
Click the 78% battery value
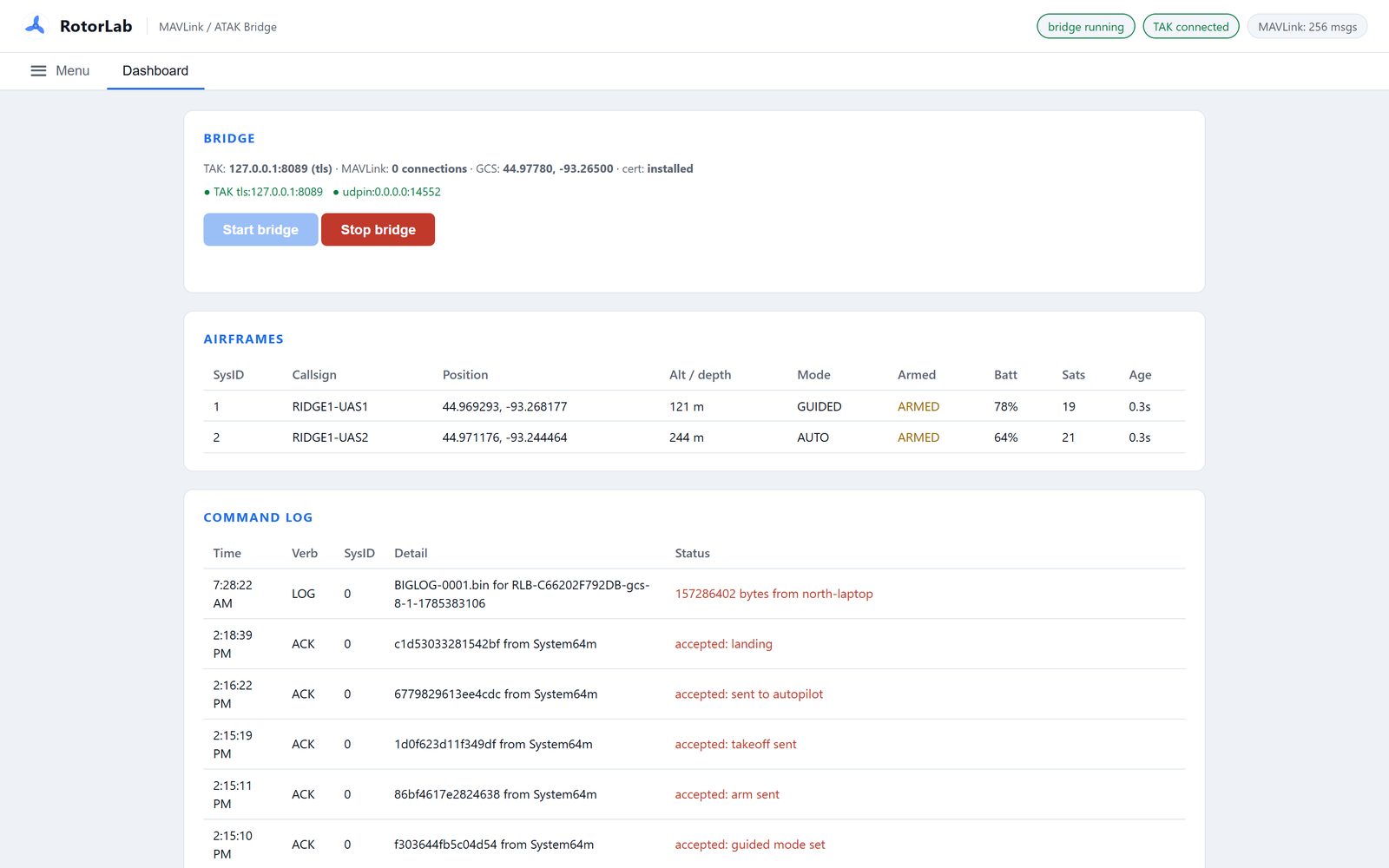click(x=1005, y=406)
